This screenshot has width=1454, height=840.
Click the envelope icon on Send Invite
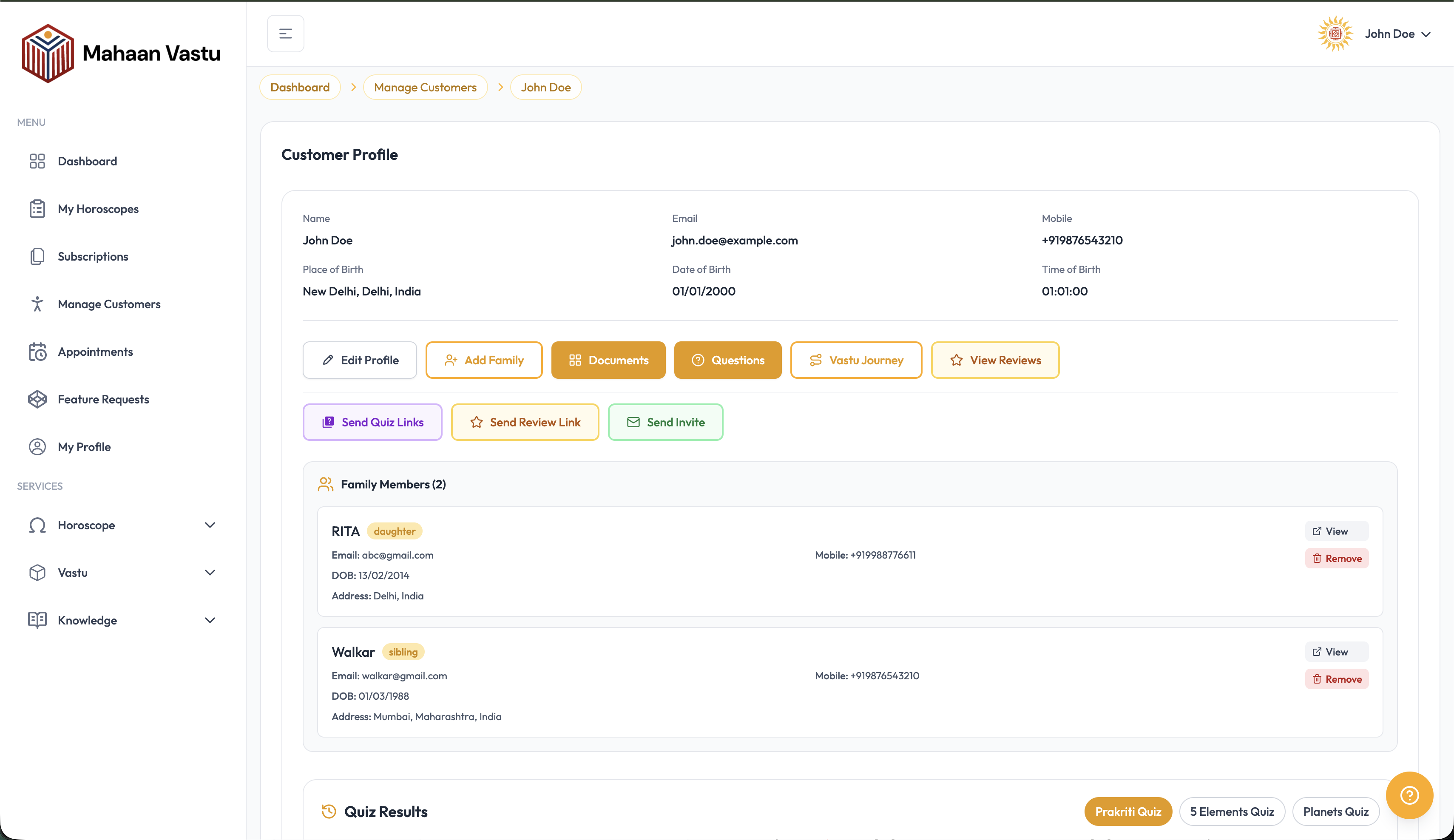[633, 422]
